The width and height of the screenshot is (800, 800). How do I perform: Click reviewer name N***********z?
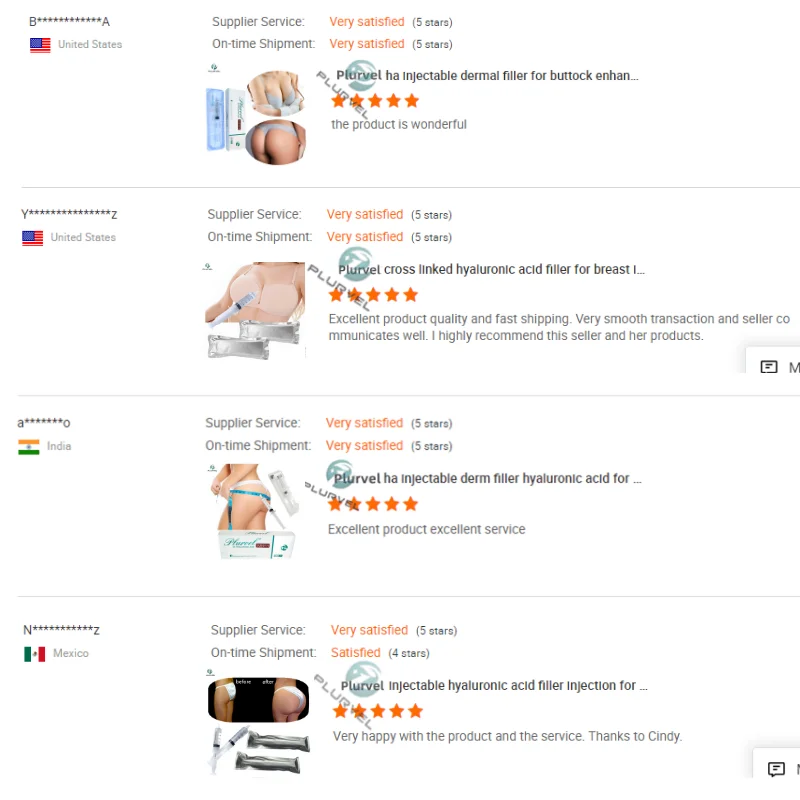61,630
